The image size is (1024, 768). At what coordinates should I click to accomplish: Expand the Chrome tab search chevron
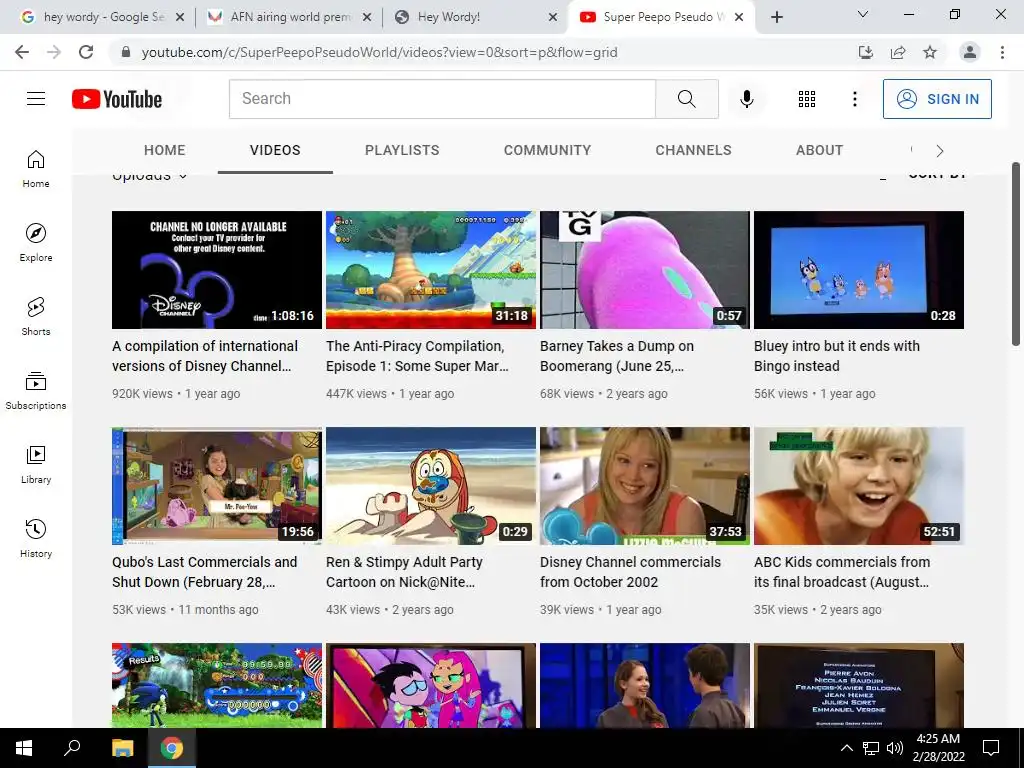863,14
